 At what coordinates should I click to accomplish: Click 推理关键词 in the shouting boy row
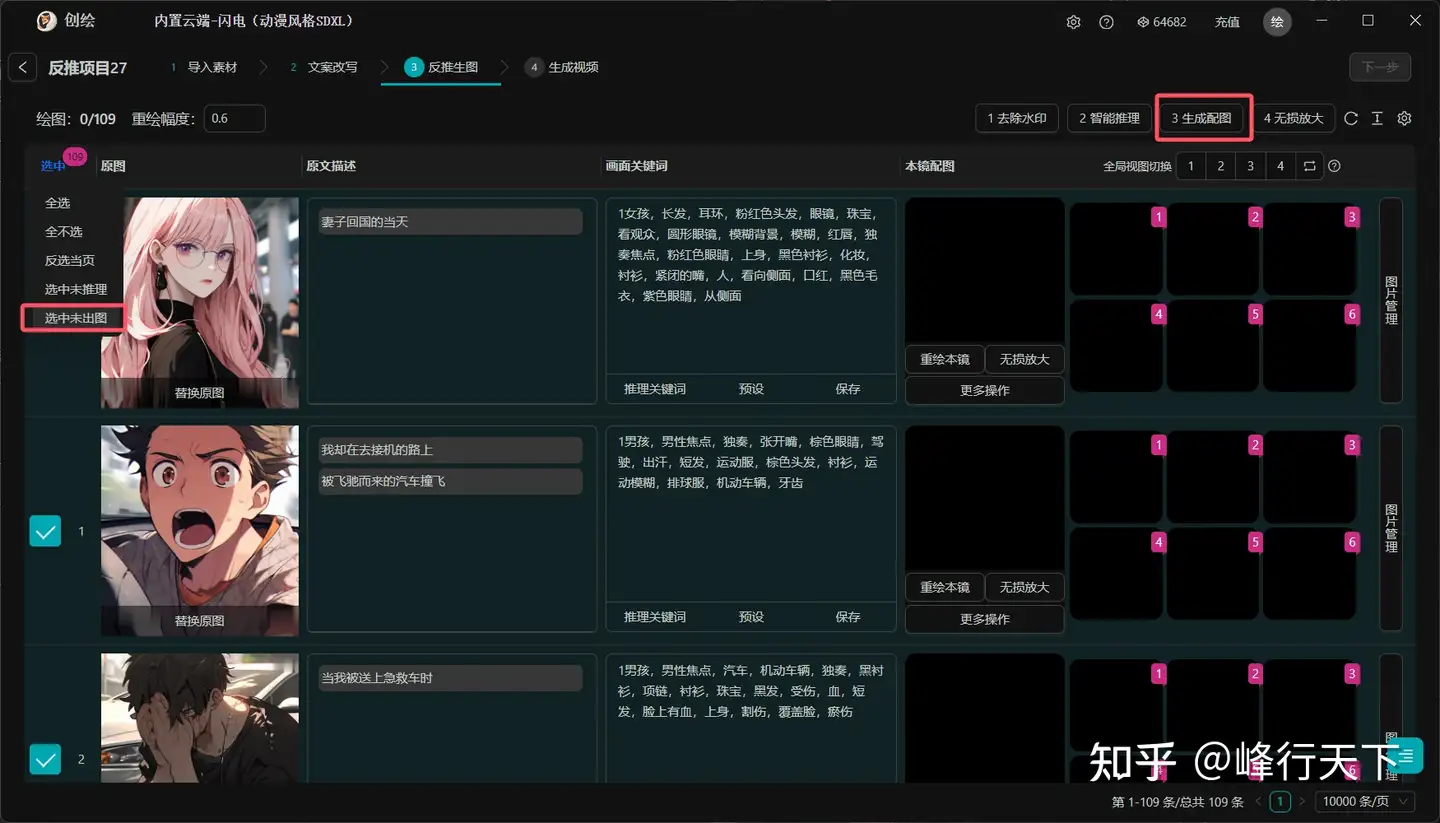pos(655,617)
